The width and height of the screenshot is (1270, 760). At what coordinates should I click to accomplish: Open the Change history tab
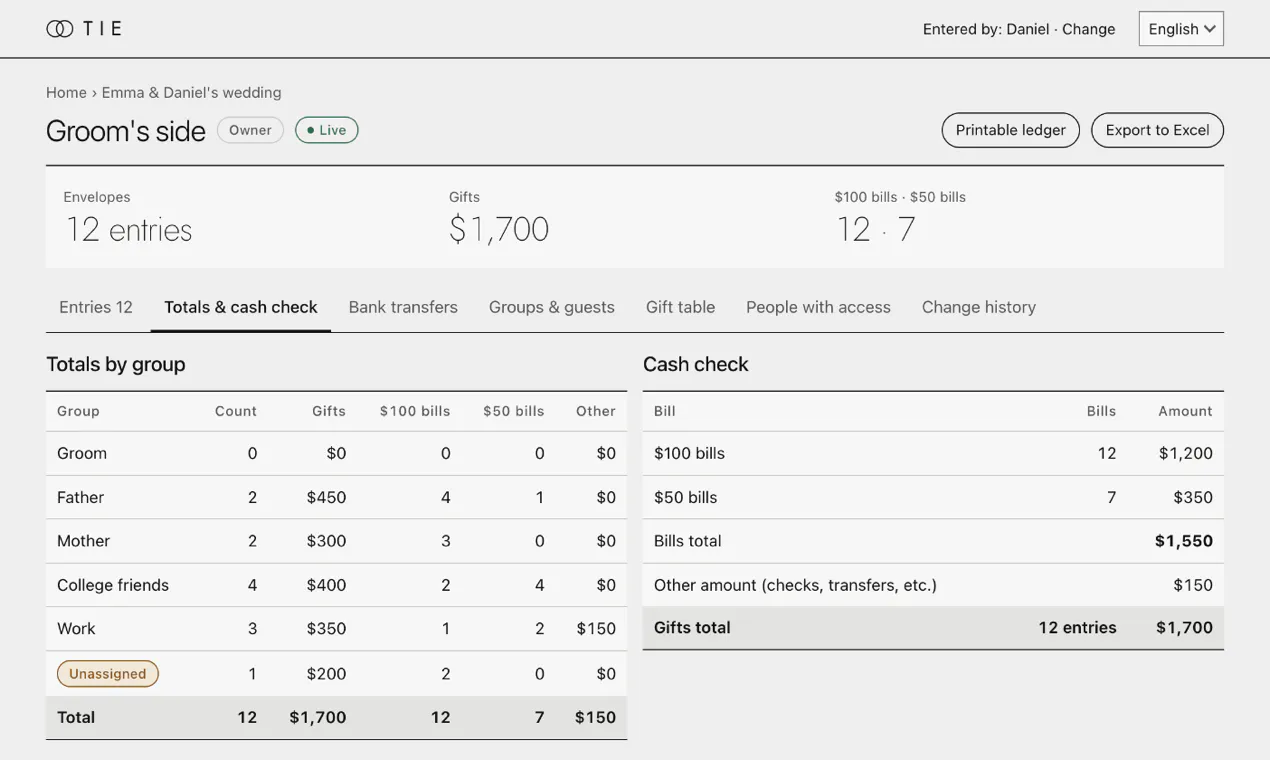pyautogui.click(x=979, y=307)
